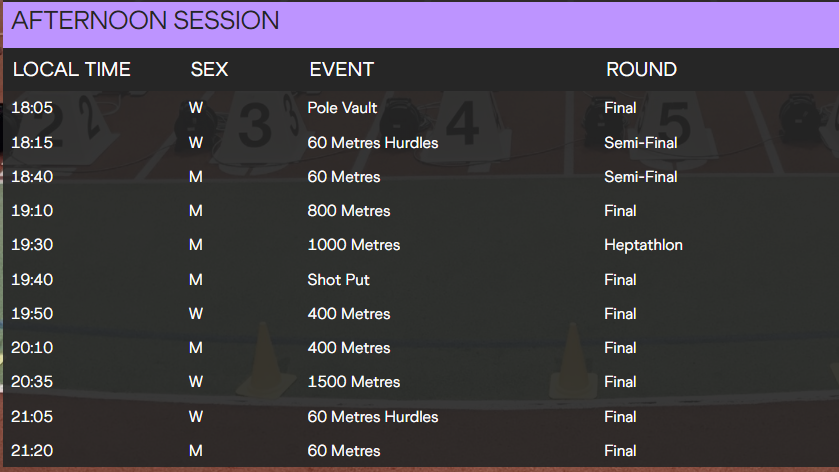The width and height of the screenshot is (839, 472).
Task: Click the Sex column header
Action: pos(209,69)
